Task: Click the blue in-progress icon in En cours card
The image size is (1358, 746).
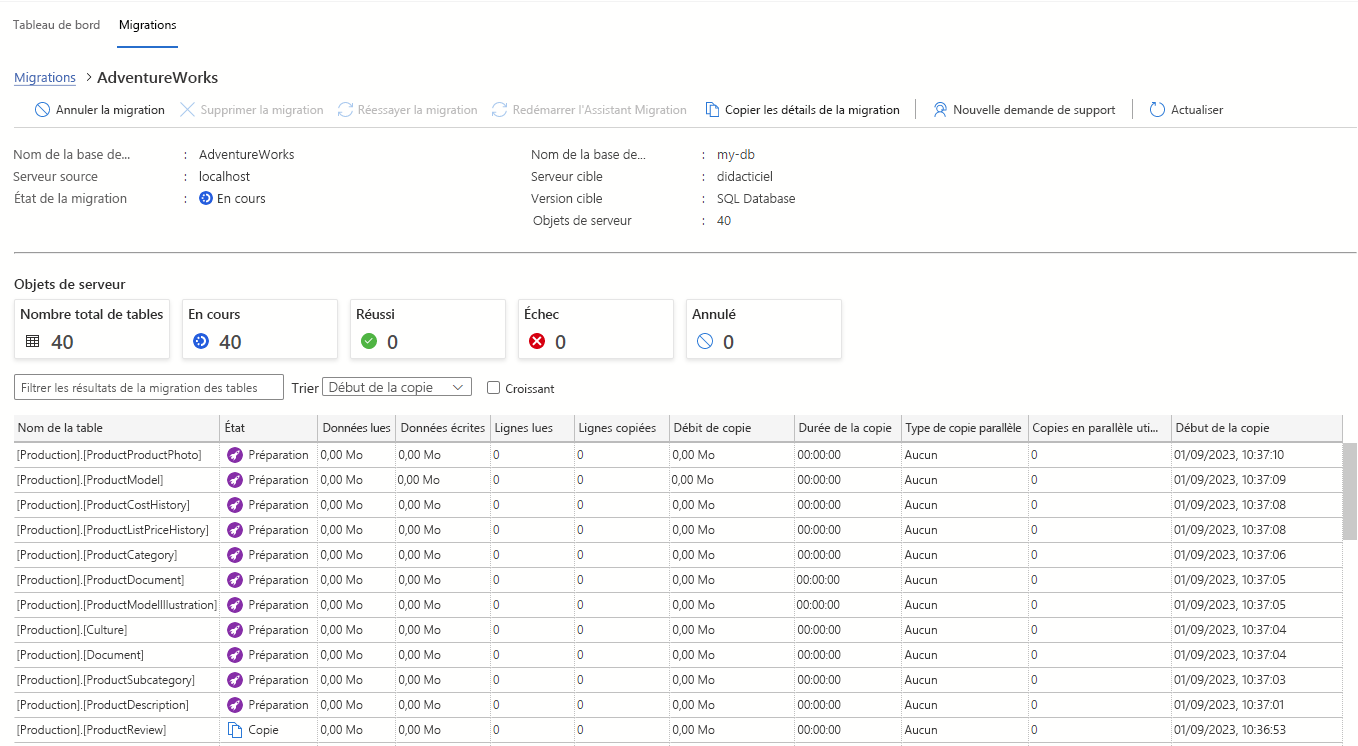Action: (201, 342)
